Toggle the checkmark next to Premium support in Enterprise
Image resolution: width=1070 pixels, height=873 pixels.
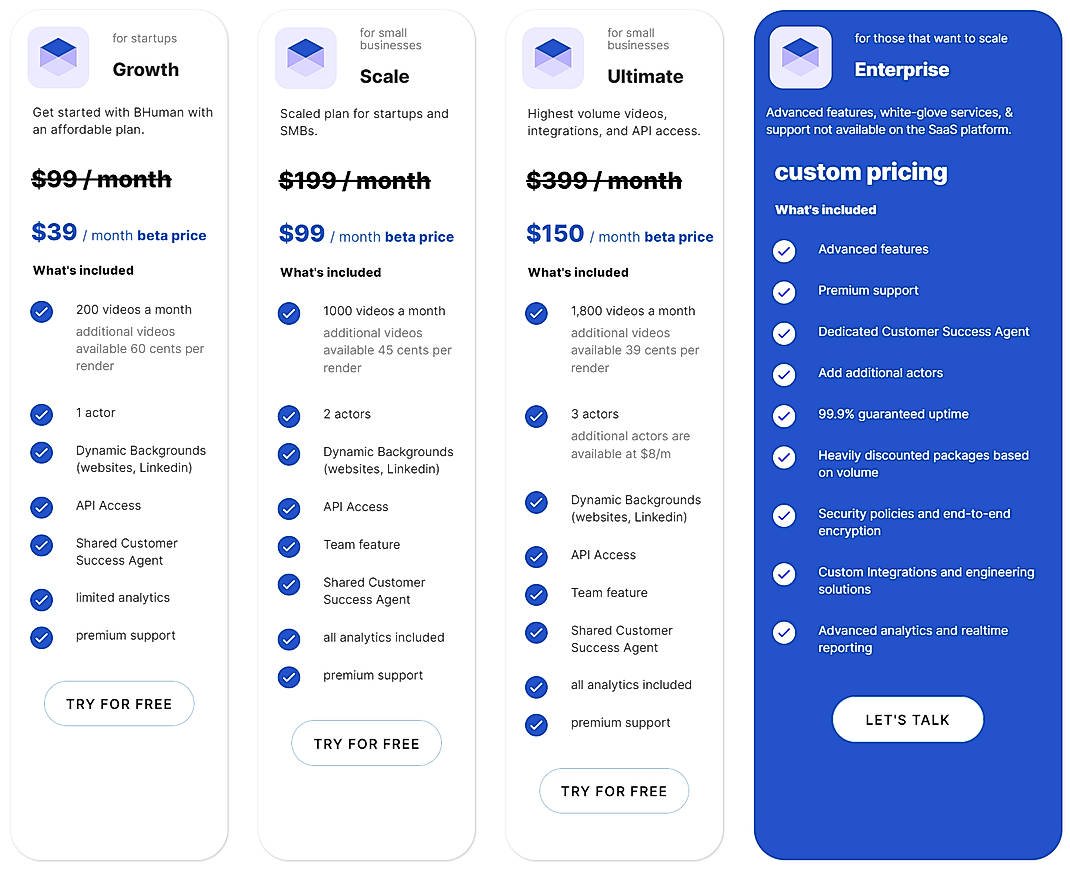[x=784, y=293]
